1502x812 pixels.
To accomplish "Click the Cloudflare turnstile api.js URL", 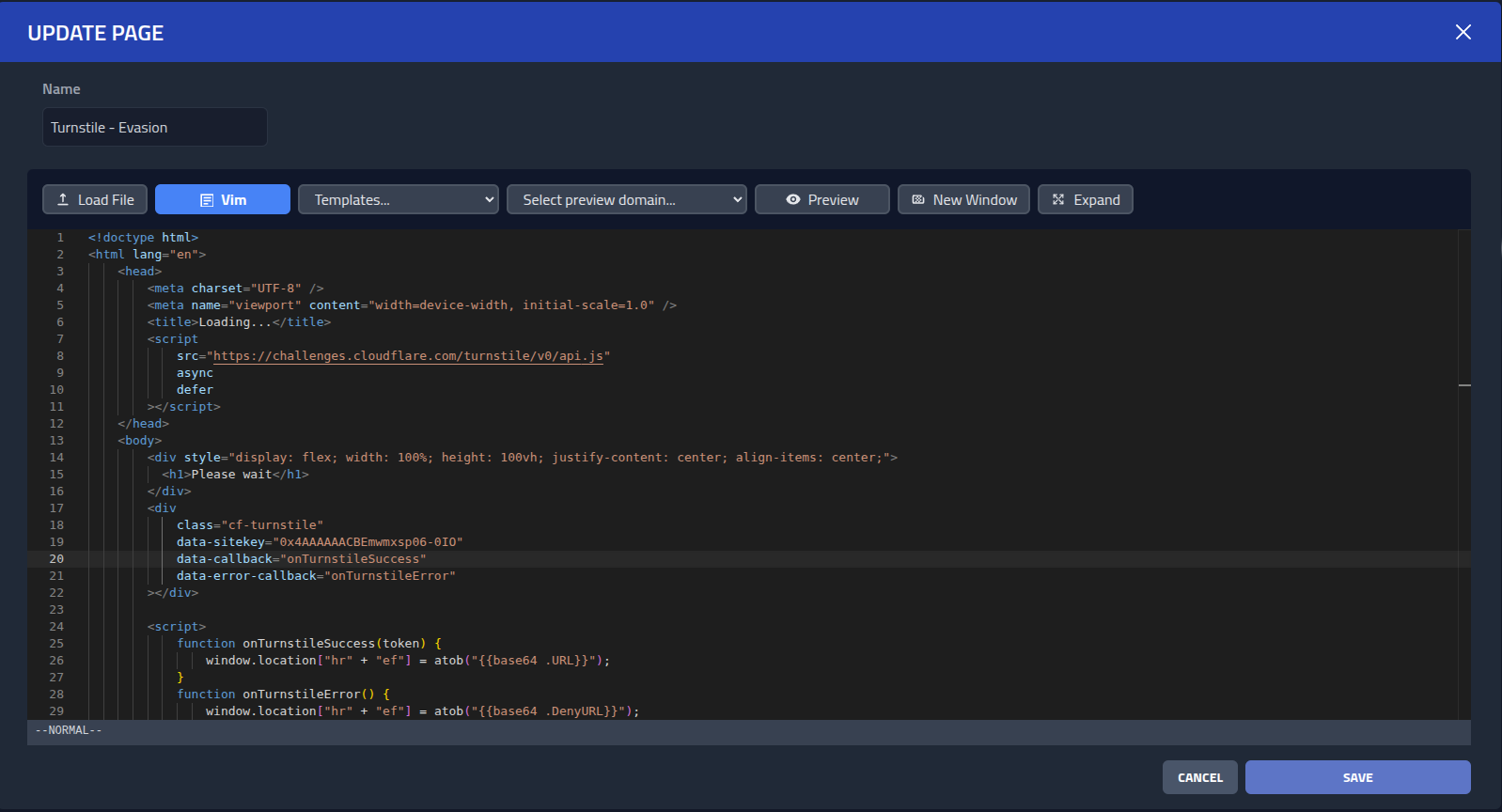I will pos(408,356).
